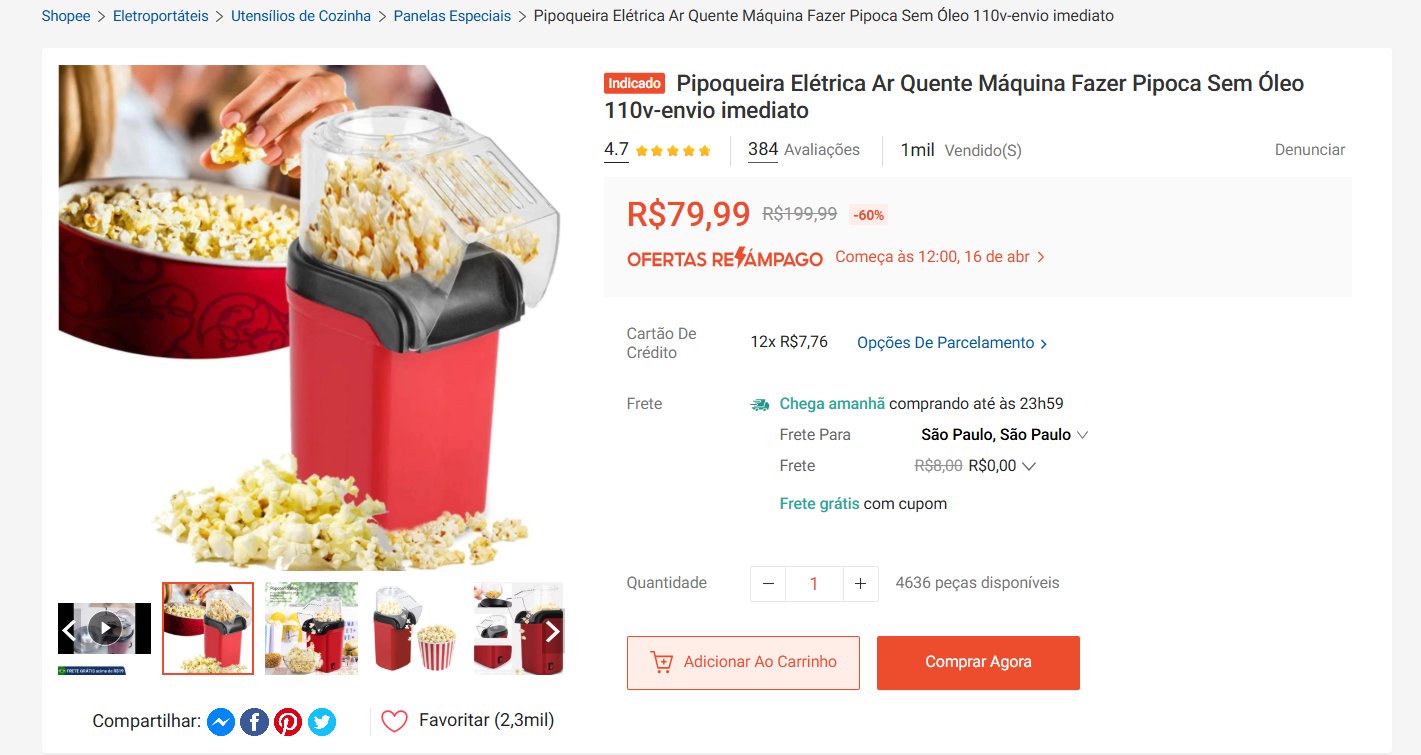Click the quantity input field
Screen dimensions: 1421x755
pyautogui.click(x=814, y=584)
